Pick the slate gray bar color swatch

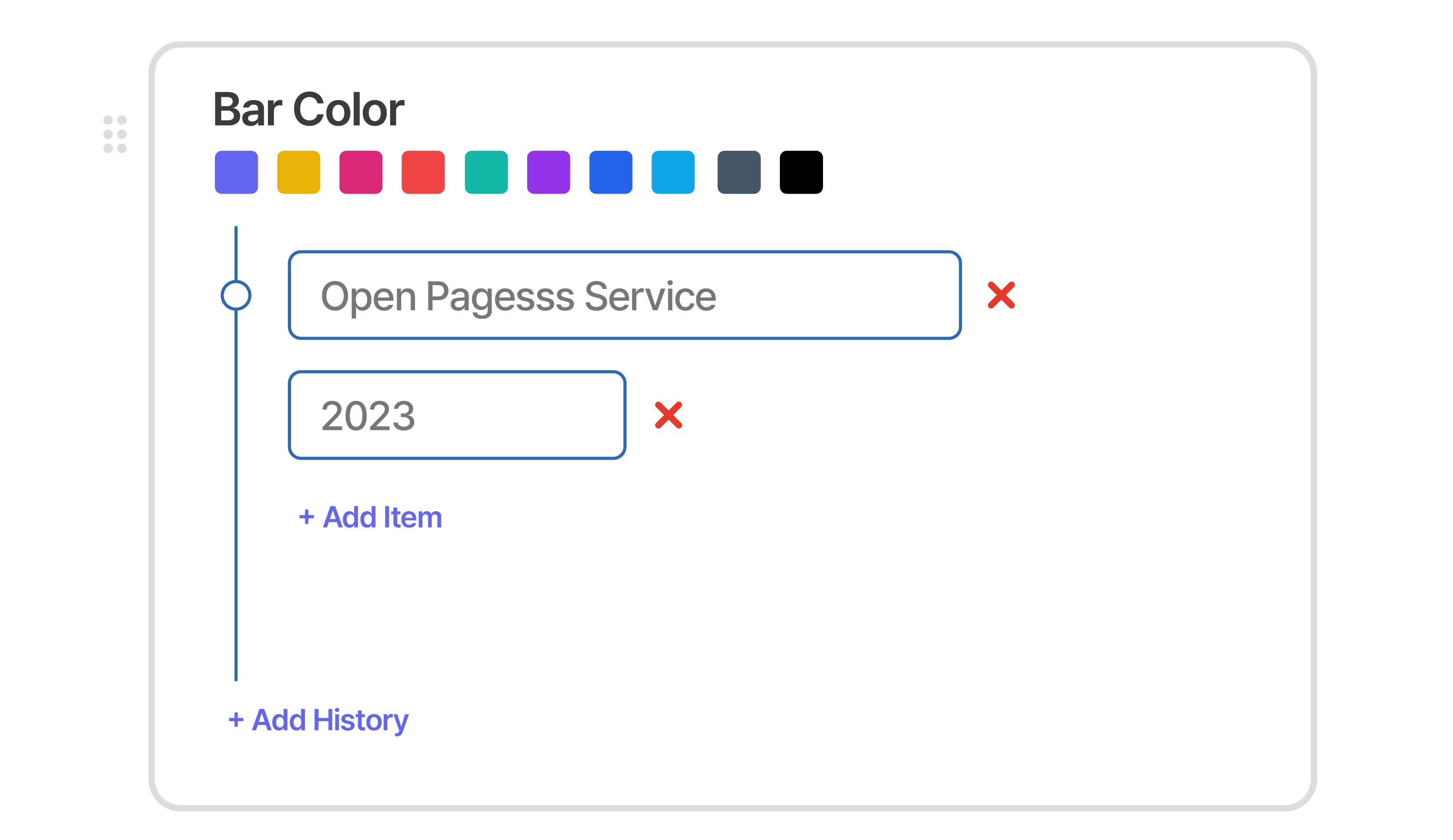click(x=739, y=172)
